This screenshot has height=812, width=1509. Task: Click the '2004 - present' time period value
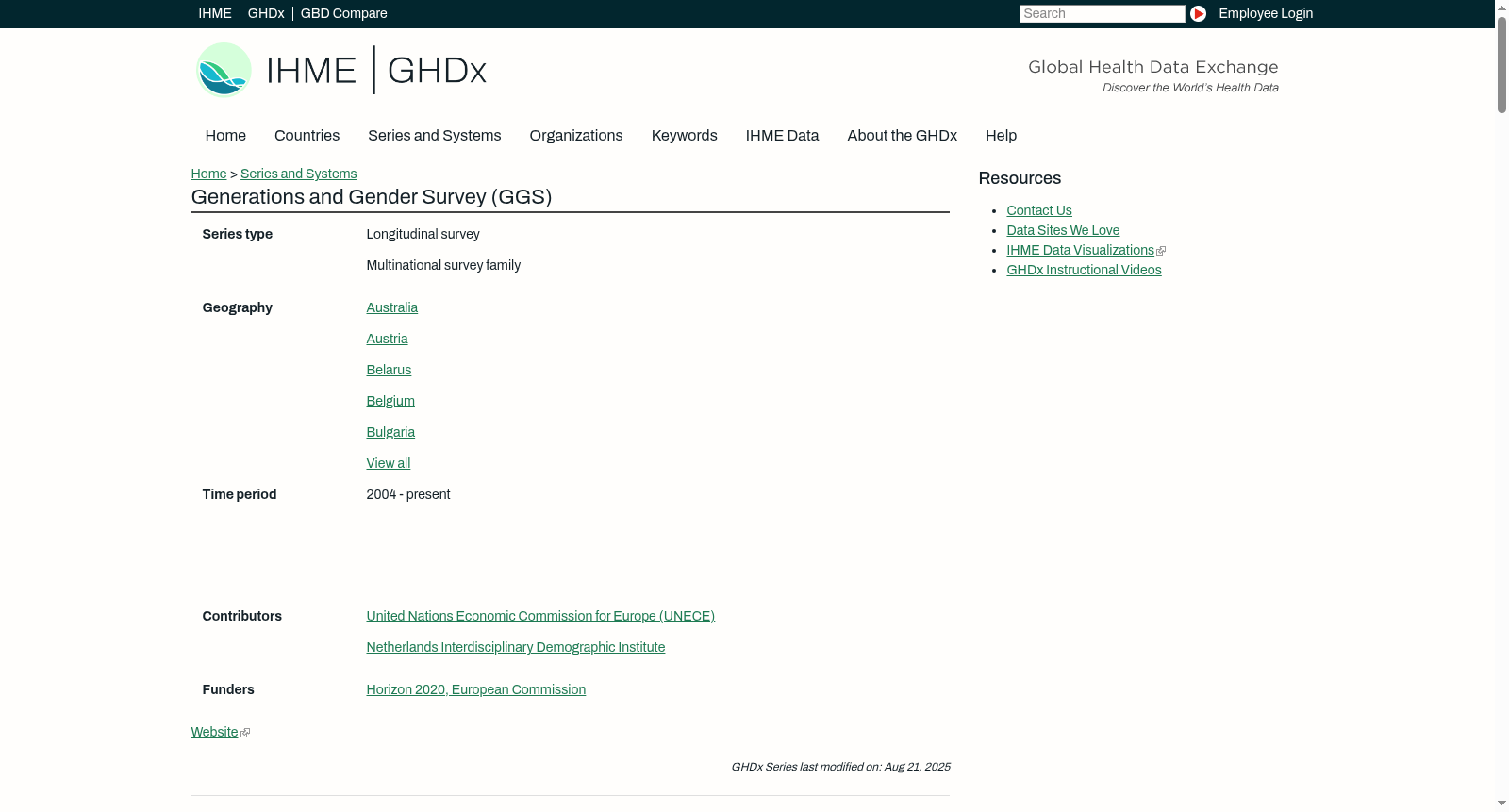(408, 494)
